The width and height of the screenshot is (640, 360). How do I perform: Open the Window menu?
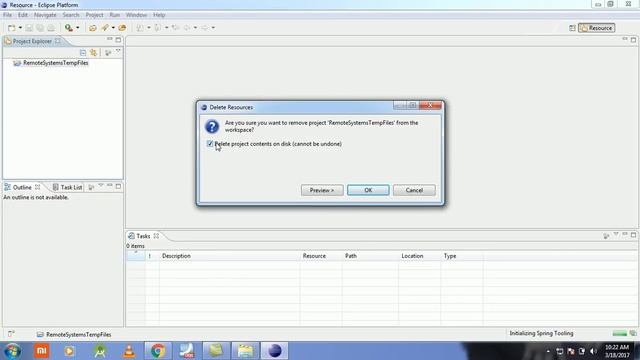point(136,15)
